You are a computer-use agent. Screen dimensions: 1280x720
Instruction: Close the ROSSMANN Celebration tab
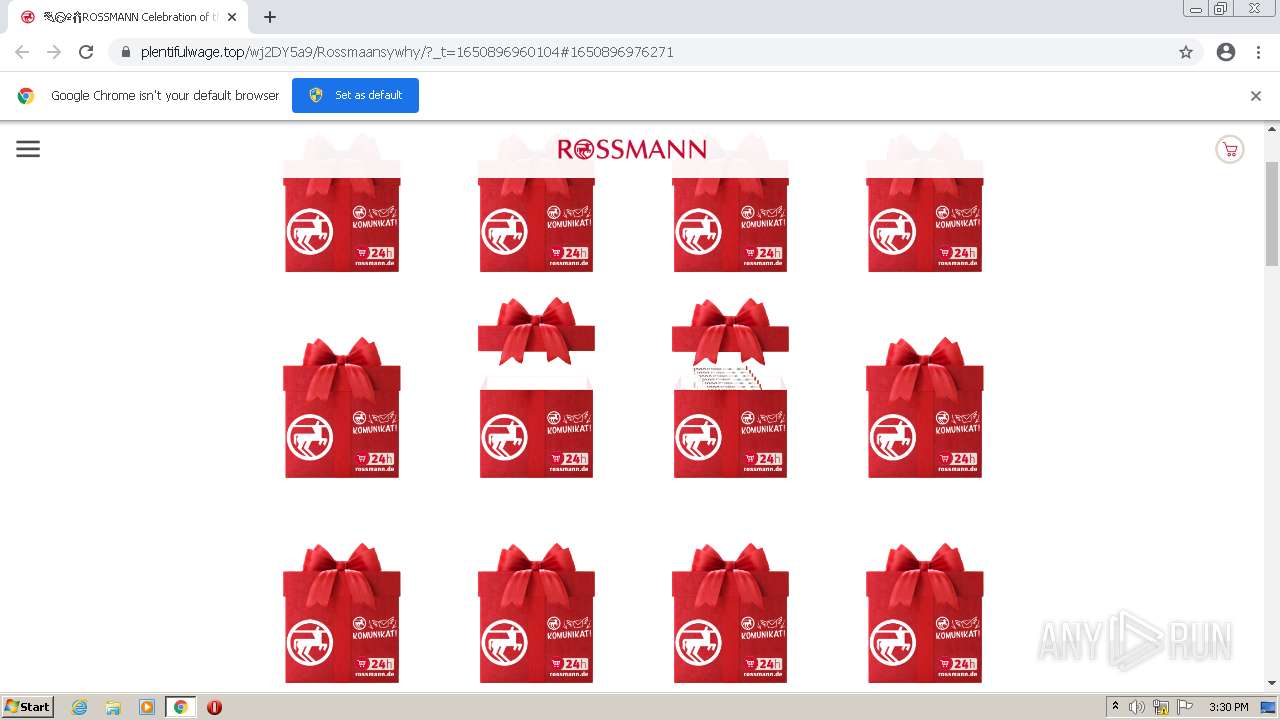[232, 17]
